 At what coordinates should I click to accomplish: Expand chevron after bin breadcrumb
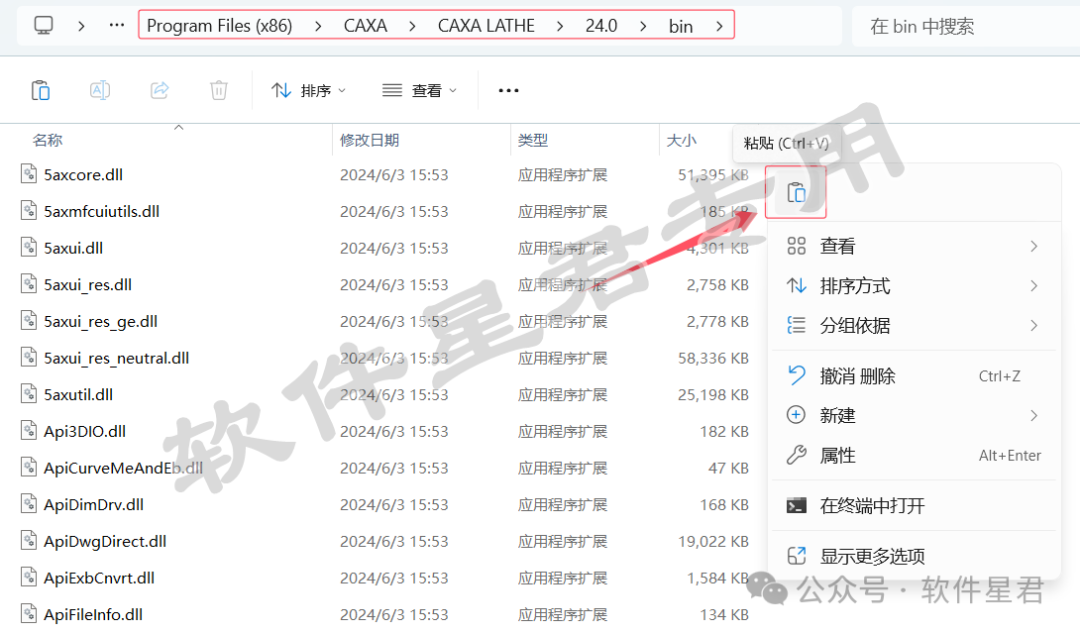click(x=719, y=26)
